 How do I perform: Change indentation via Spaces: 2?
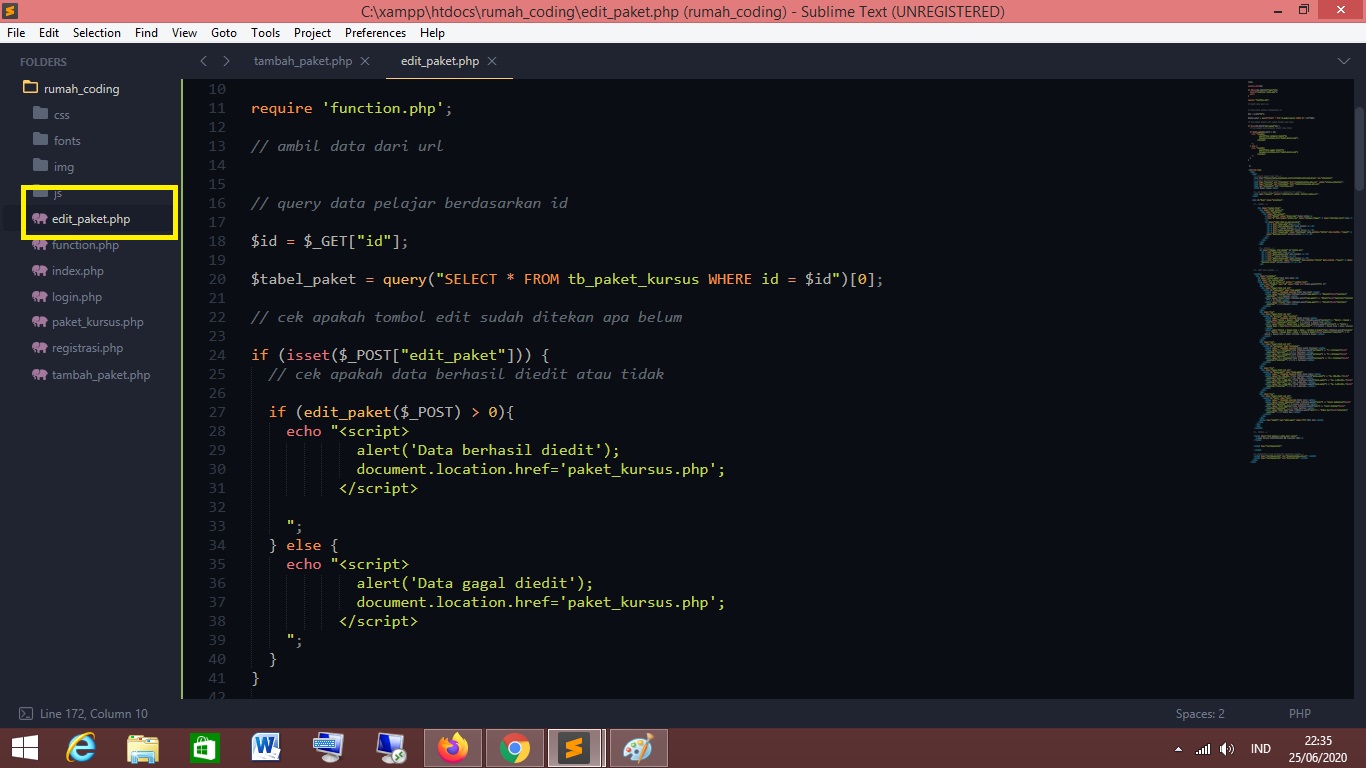coord(1200,714)
